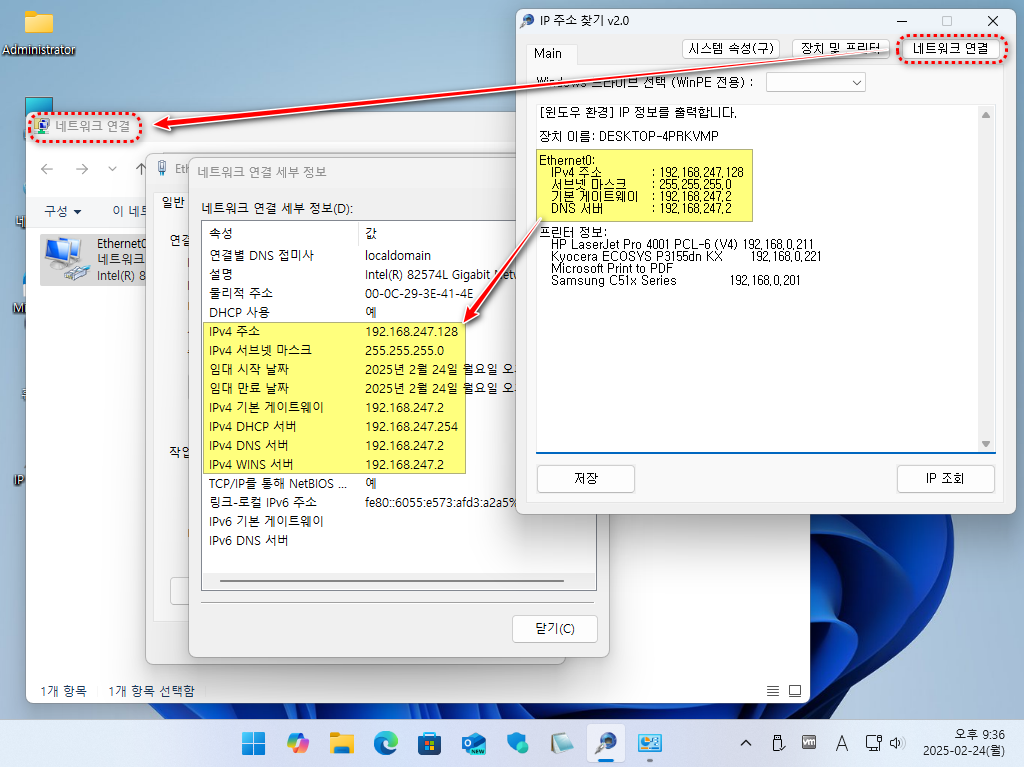Click the 저장 button

coord(586,478)
